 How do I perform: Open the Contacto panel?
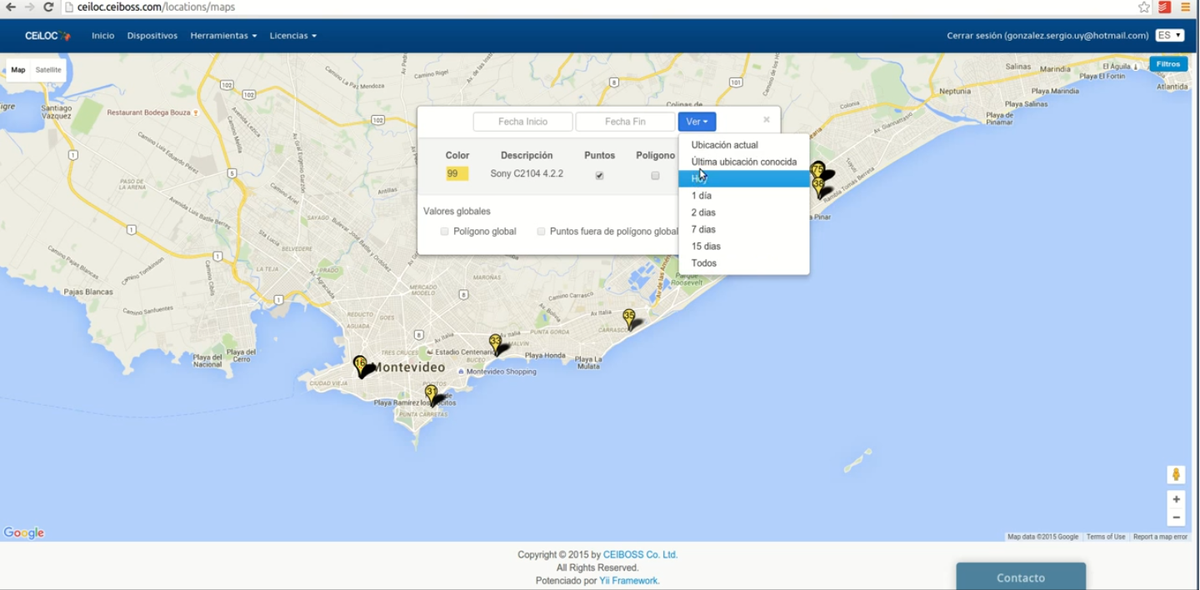1021,577
